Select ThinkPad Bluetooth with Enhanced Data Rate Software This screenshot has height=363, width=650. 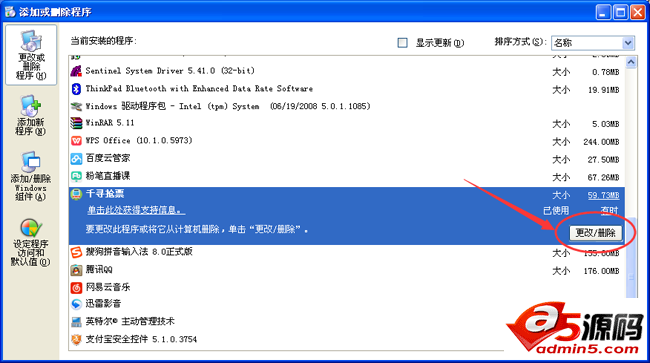199,89
